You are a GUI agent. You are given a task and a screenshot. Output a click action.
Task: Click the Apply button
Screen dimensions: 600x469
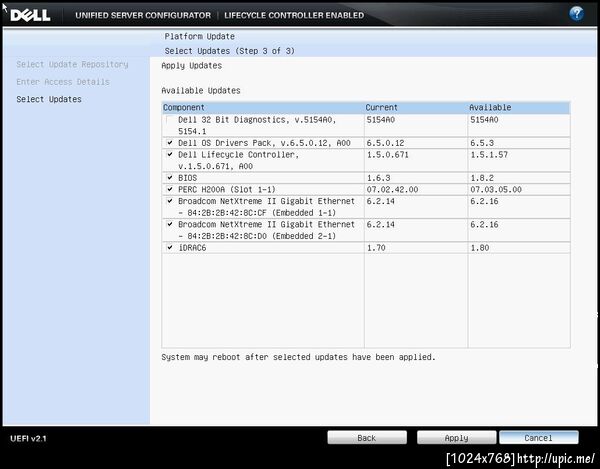(x=457, y=438)
